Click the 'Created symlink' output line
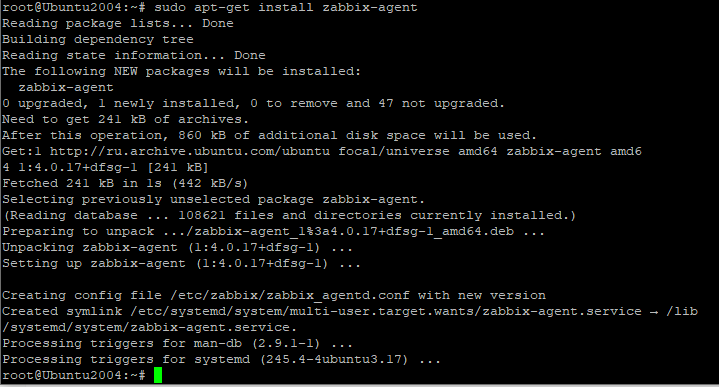This screenshot has height=387, width=719. tap(350, 311)
